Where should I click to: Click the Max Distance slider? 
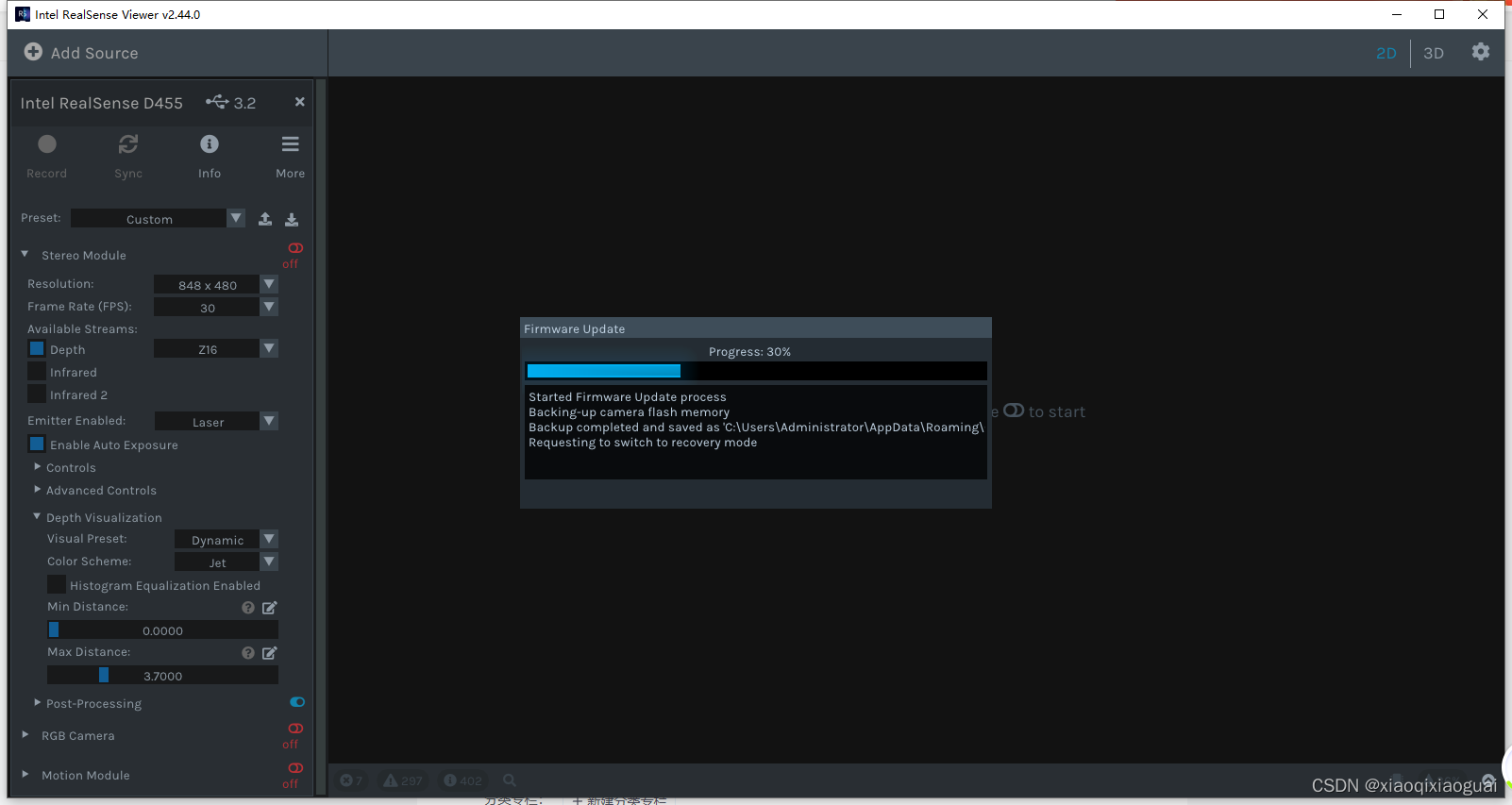(x=162, y=676)
